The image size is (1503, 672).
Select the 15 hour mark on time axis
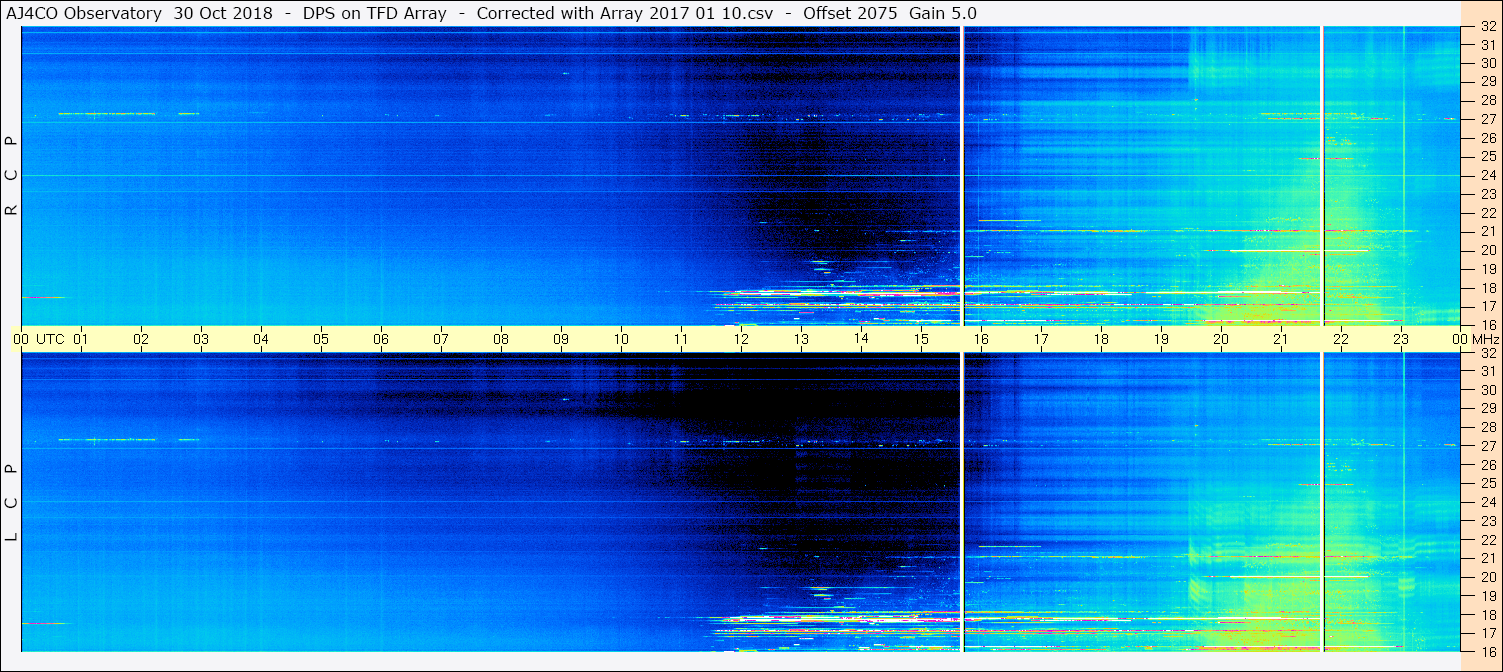pos(921,339)
